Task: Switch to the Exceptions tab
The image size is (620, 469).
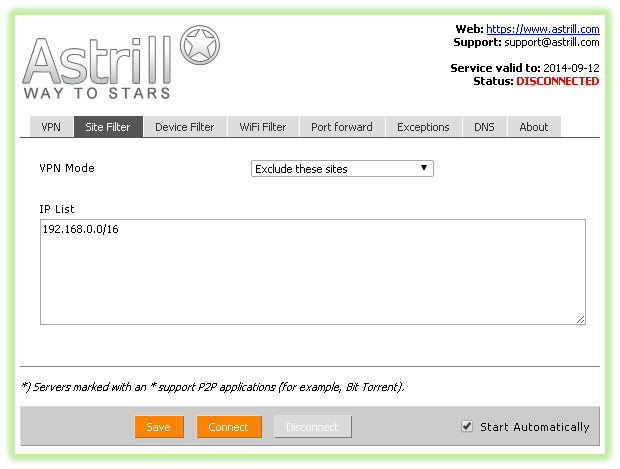Action: coord(423,127)
